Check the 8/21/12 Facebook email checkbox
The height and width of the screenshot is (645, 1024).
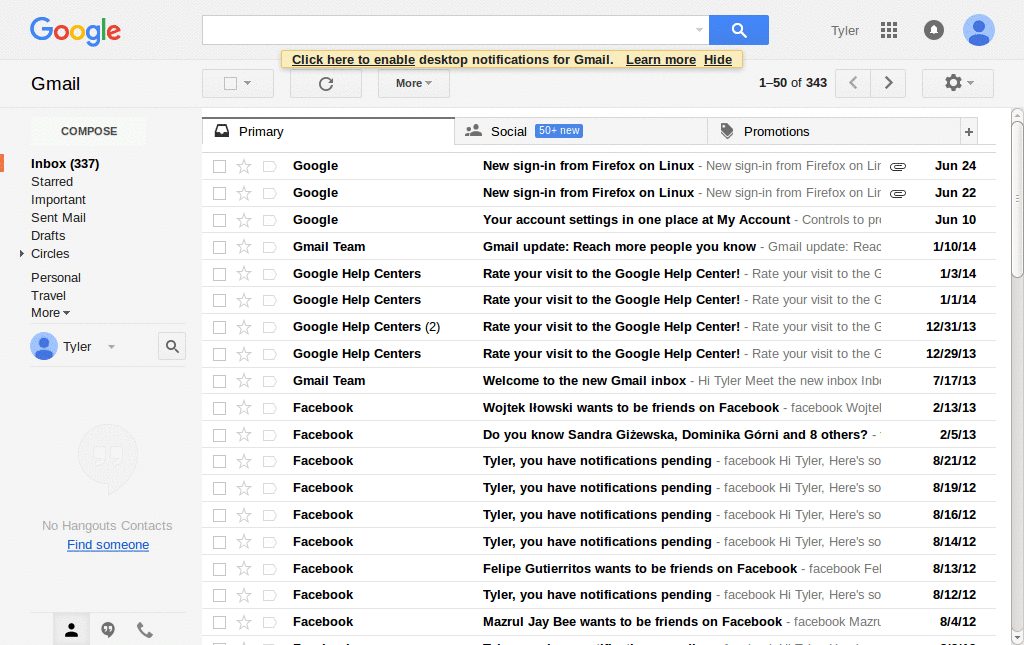pos(219,462)
